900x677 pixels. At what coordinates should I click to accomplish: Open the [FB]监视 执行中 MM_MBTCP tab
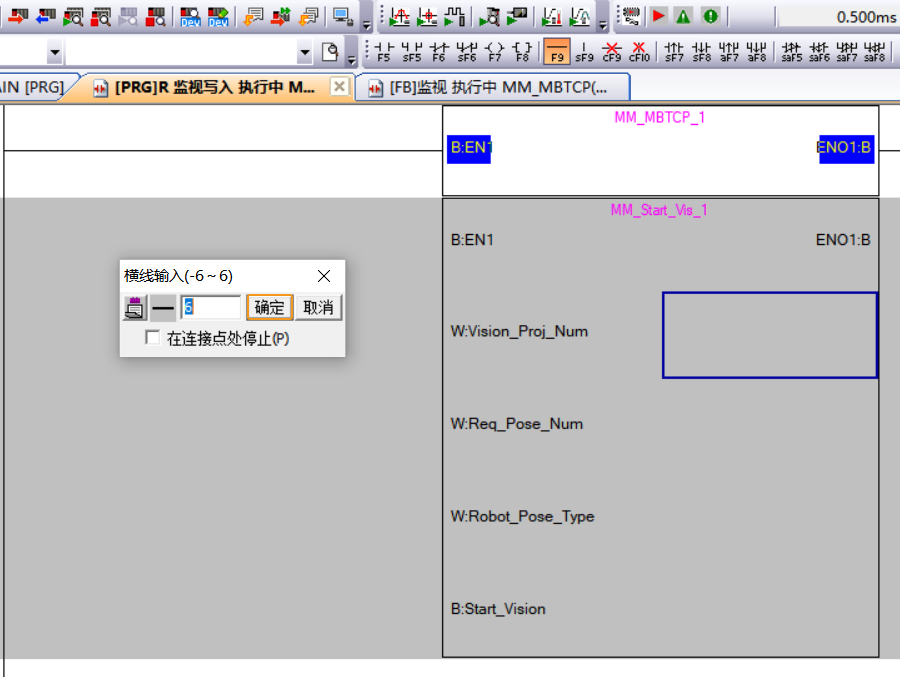492,87
